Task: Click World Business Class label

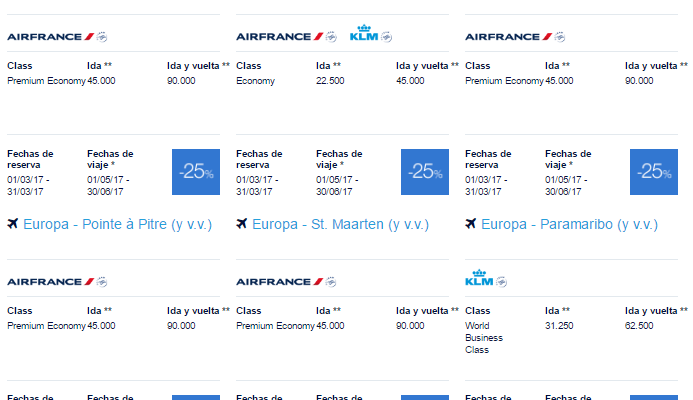Action: click(x=484, y=338)
